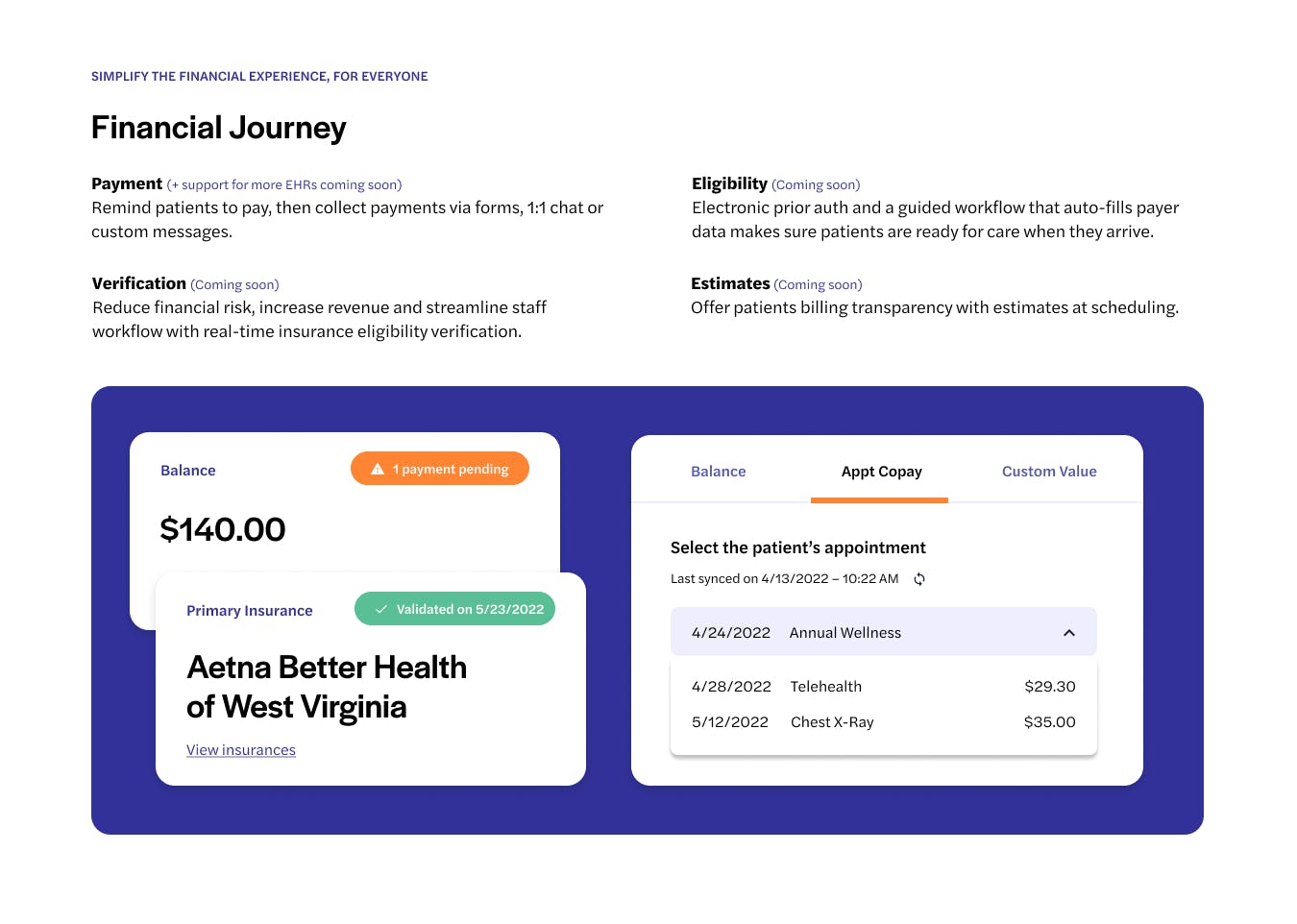1297x924 pixels.
Task: Click the 1 payment pending badge
Action: click(440, 469)
